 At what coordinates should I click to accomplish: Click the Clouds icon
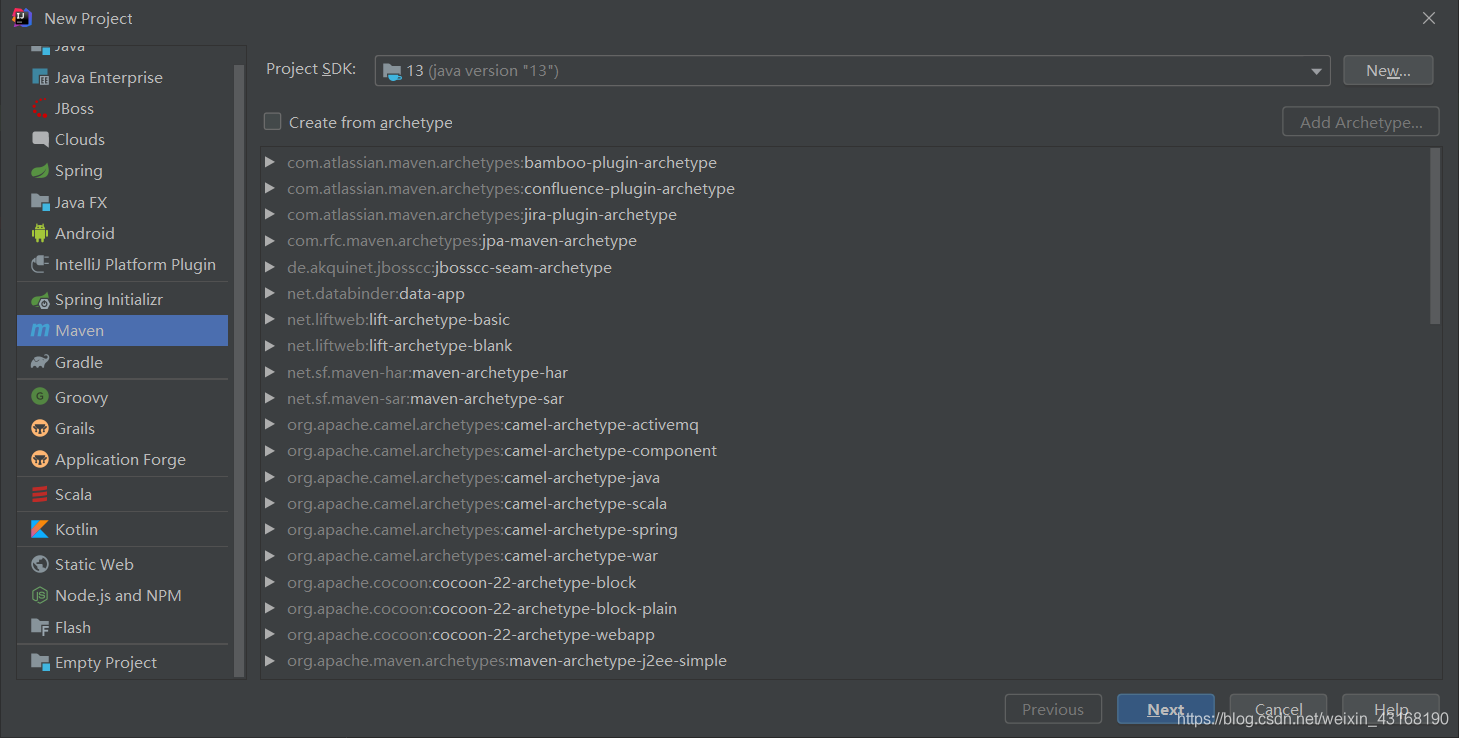click(40, 139)
